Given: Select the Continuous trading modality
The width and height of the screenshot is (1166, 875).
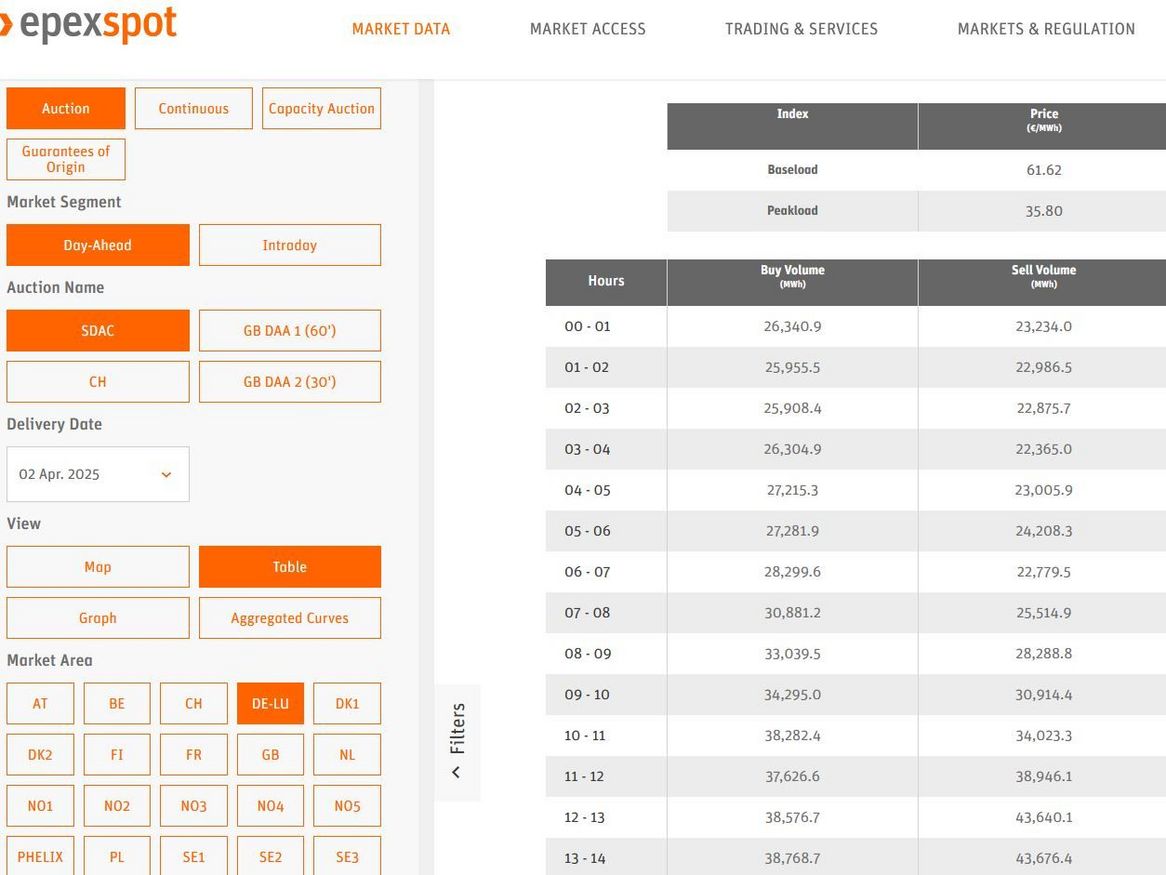Looking at the screenshot, I should click(x=193, y=109).
